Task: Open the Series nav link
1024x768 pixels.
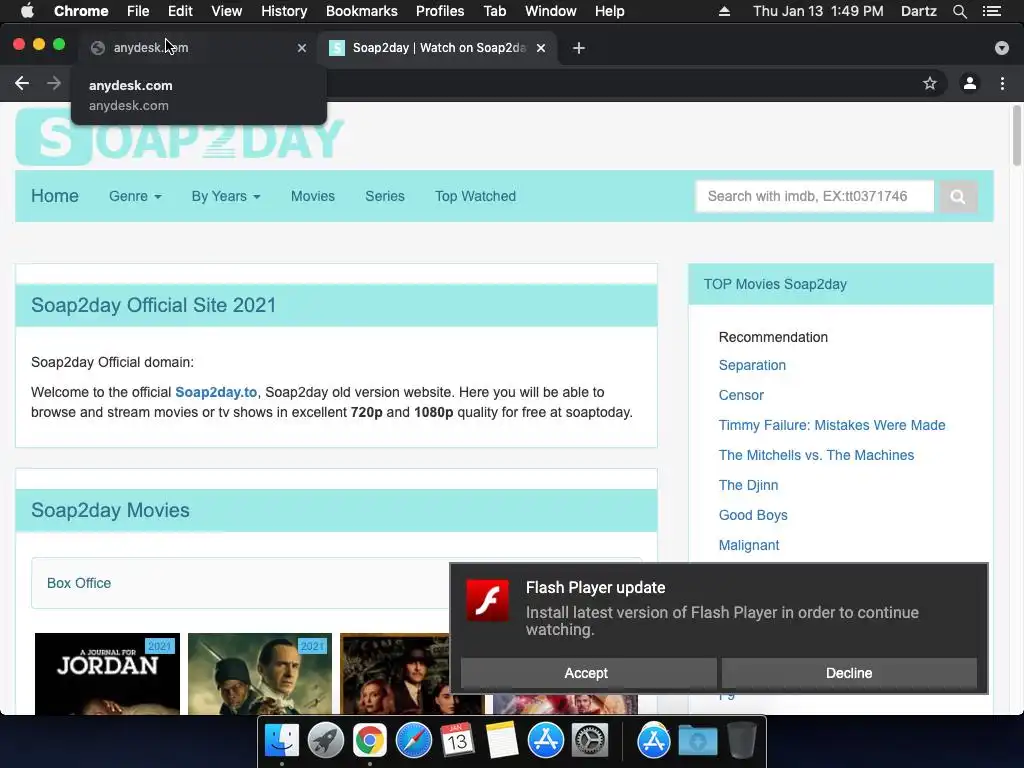Action: 385,196
